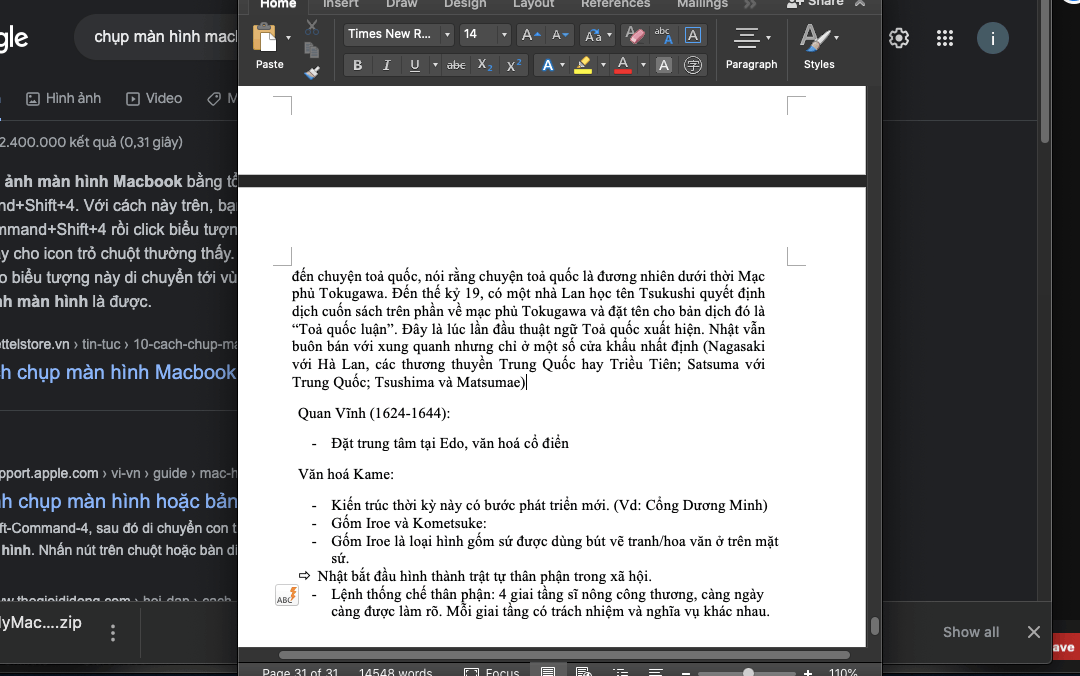Image resolution: width=1080 pixels, height=676 pixels.
Task: Enable Focus mode in status bar
Action: click(x=492, y=672)
